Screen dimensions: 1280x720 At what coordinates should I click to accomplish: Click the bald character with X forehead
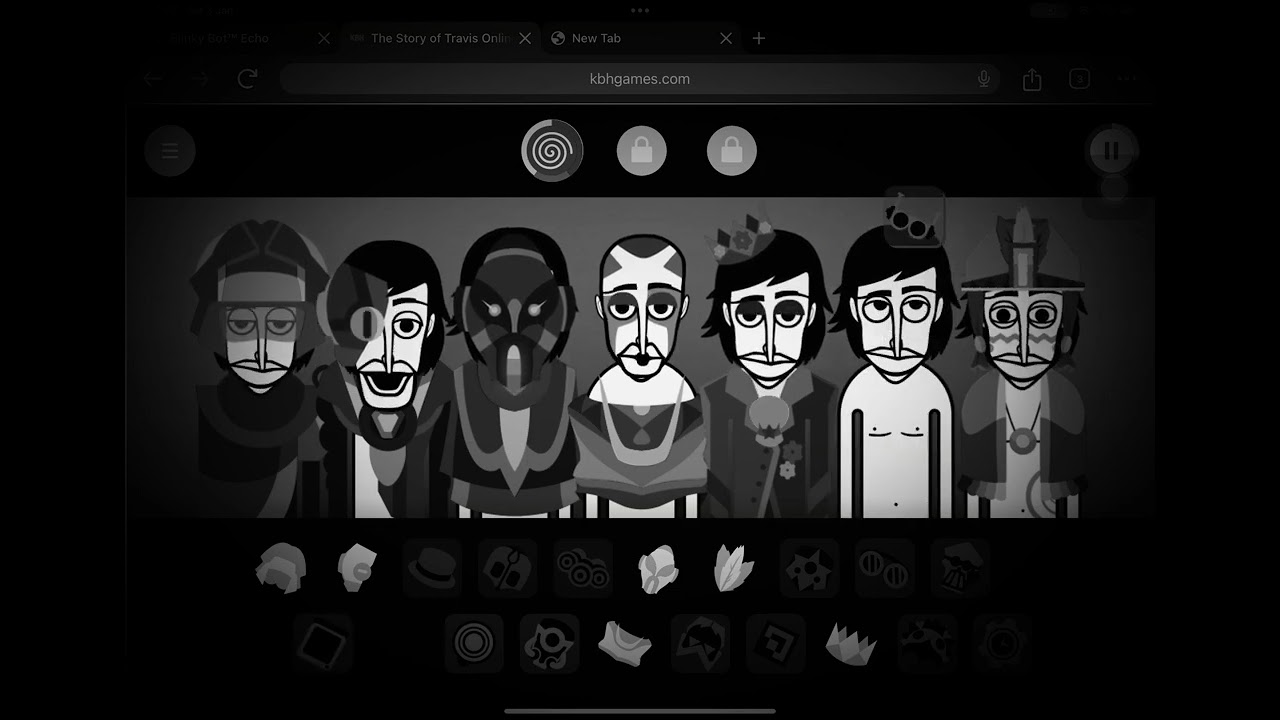click(x=642, y=376)
